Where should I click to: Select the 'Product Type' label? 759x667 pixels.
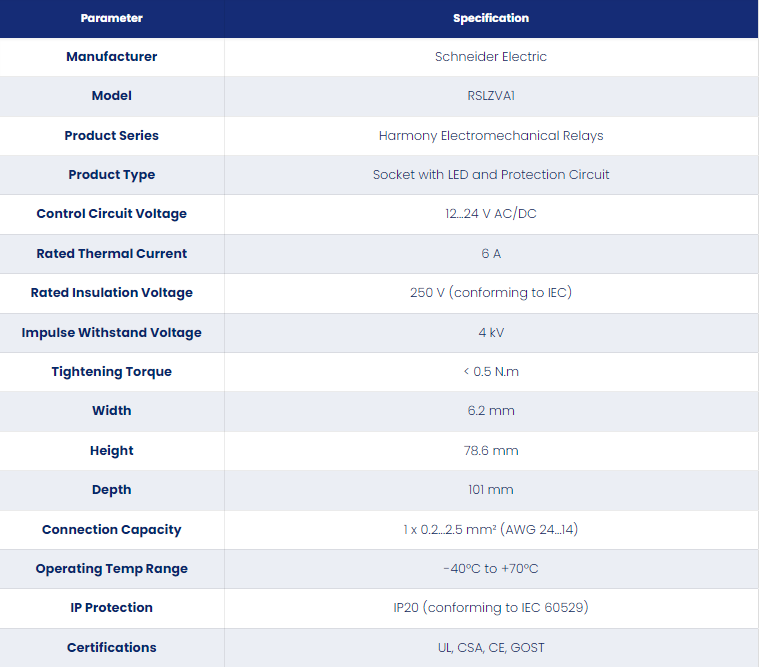[x=111, y=175]
